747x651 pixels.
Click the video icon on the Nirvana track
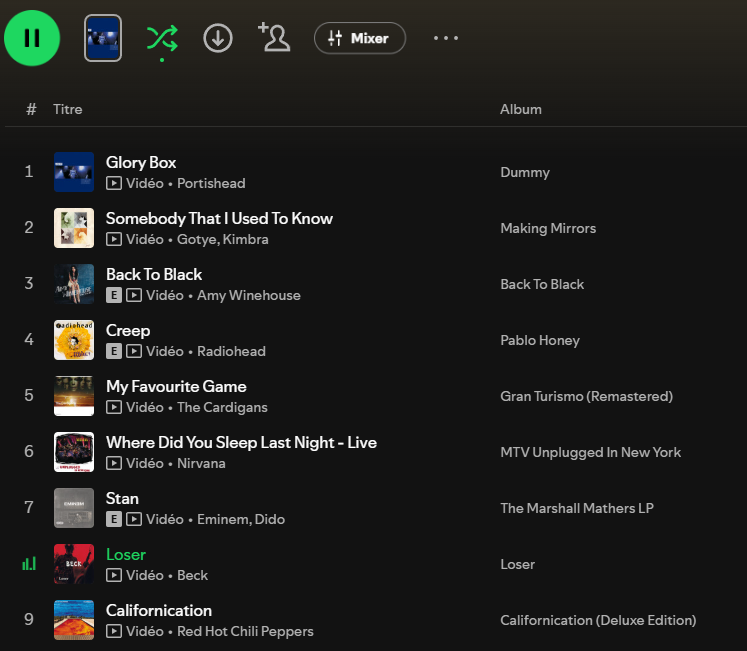pos(114,463)
